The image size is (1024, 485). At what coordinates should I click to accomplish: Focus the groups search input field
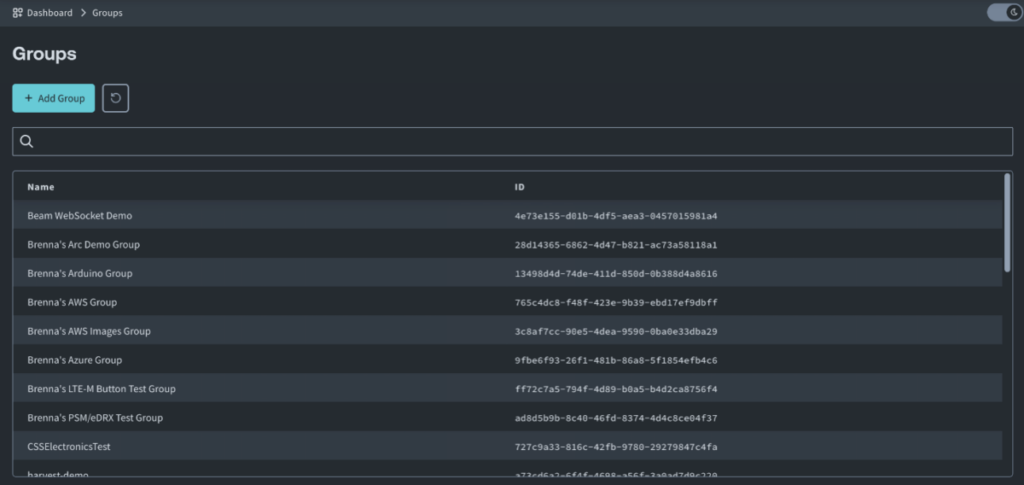tap(520, 142)
